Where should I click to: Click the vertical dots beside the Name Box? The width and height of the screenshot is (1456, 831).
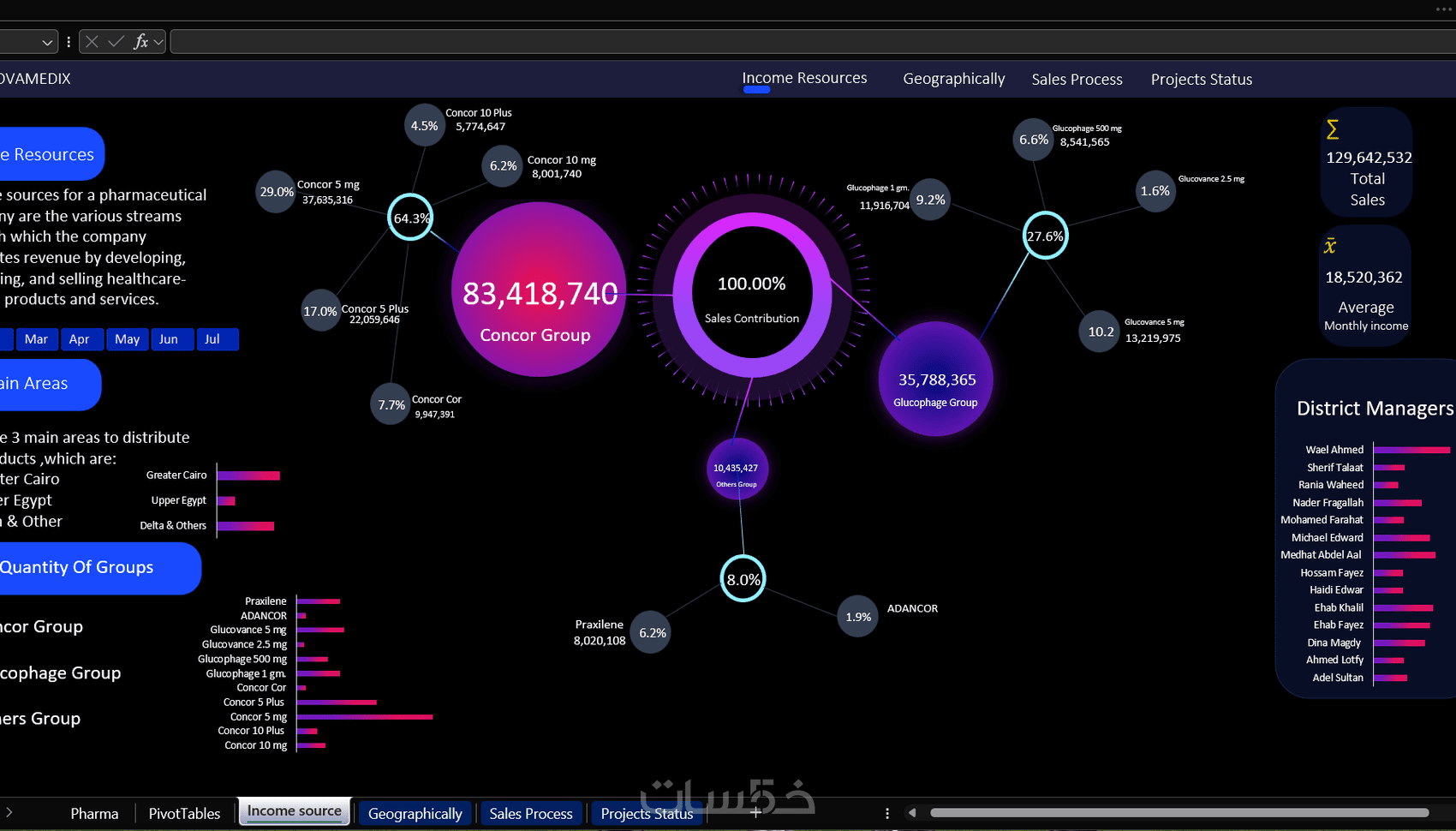pos(69,41)
